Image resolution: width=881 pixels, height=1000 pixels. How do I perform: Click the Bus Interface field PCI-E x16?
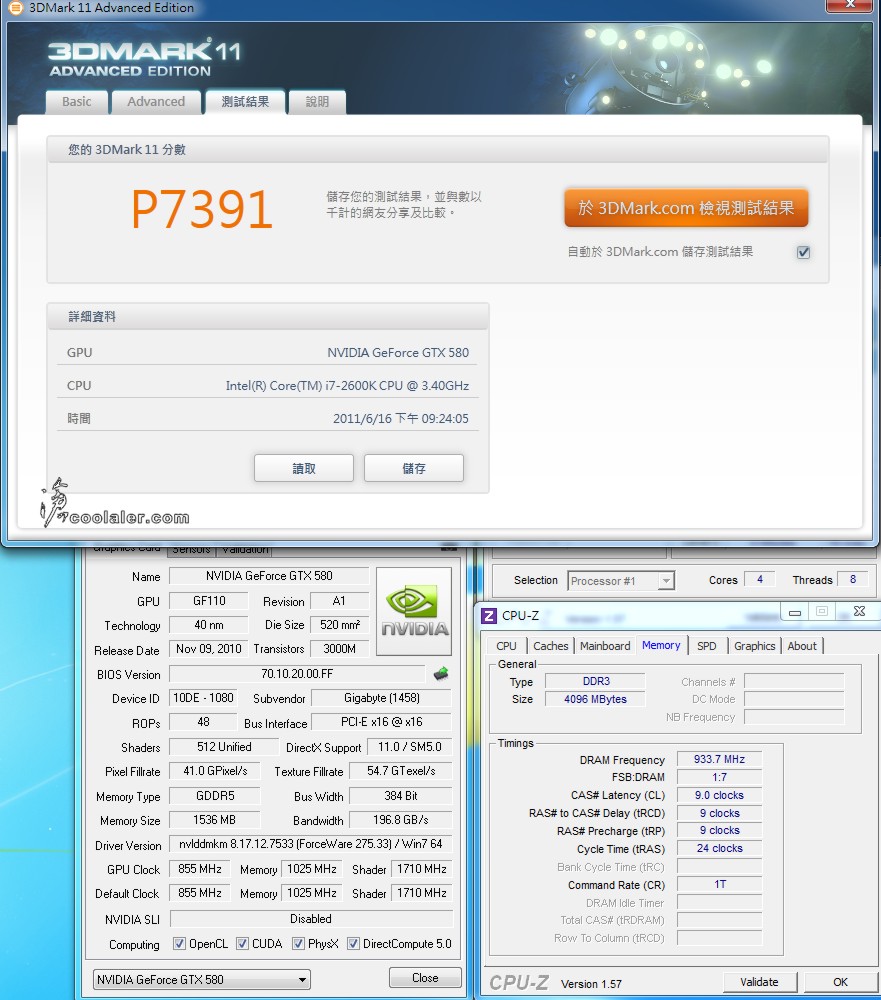[381, 723]
